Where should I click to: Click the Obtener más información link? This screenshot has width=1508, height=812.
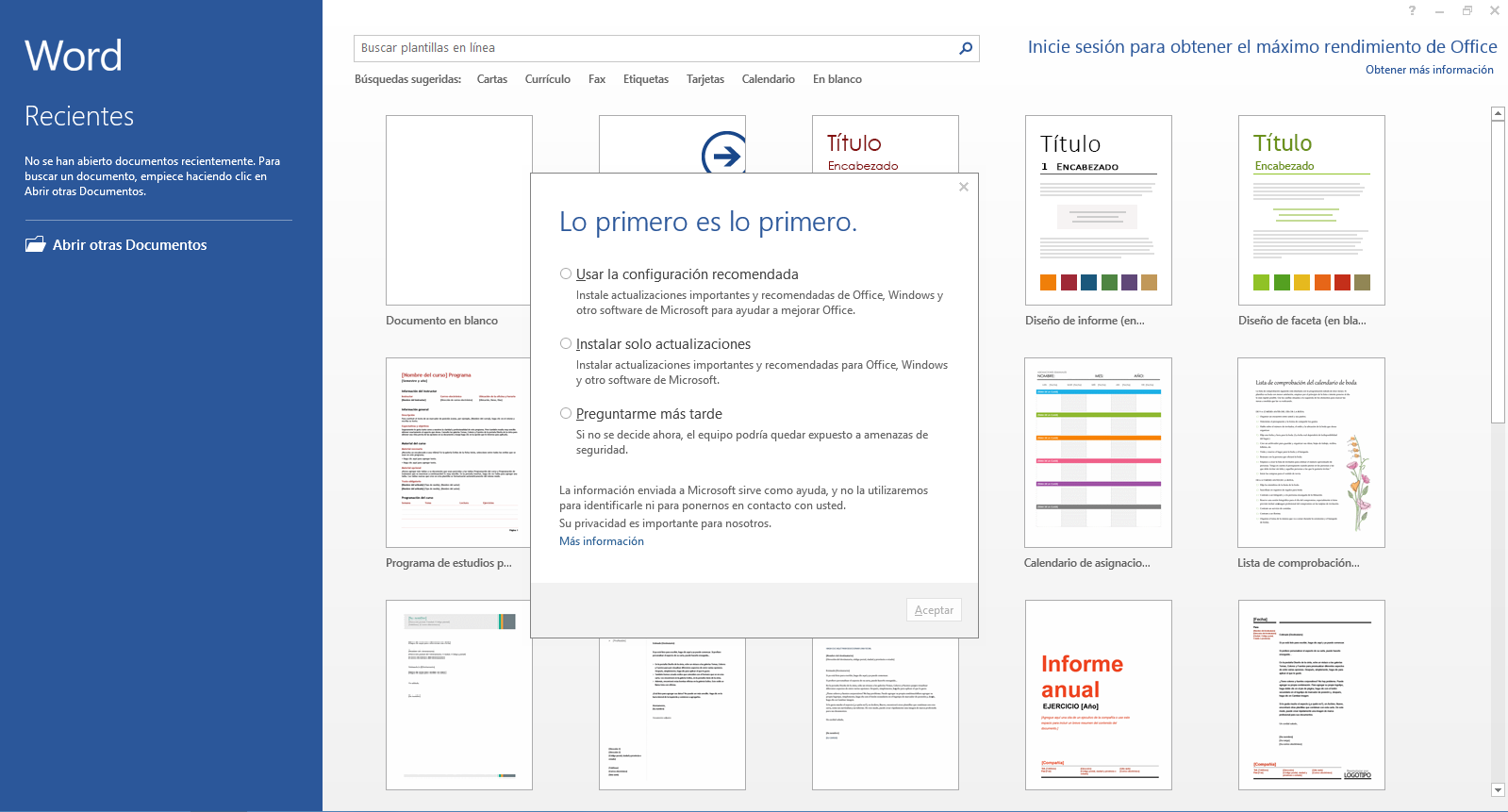(1429, 70)
